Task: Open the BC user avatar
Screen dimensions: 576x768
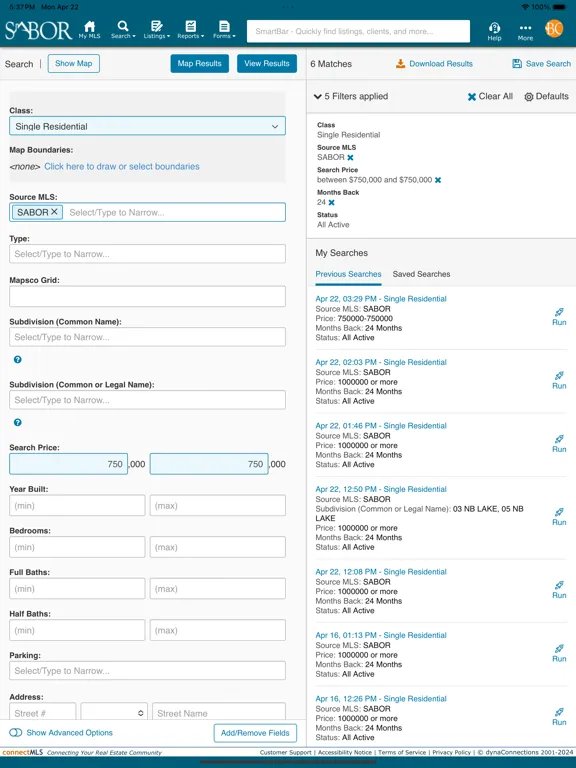Action: tap(554, 29)
